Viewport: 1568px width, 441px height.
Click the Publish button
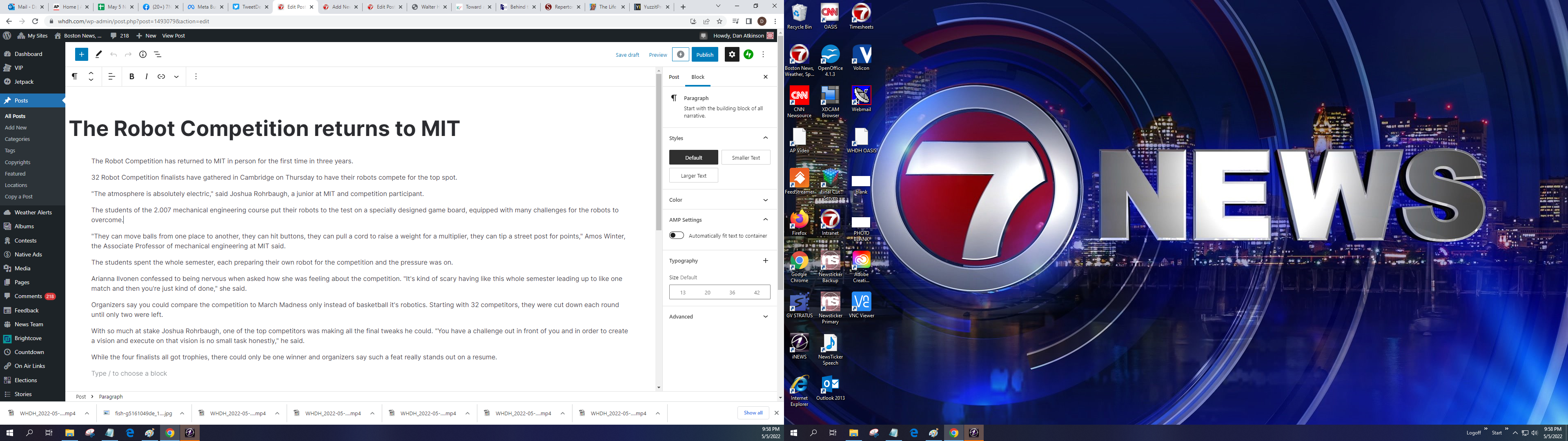[705, 54]
